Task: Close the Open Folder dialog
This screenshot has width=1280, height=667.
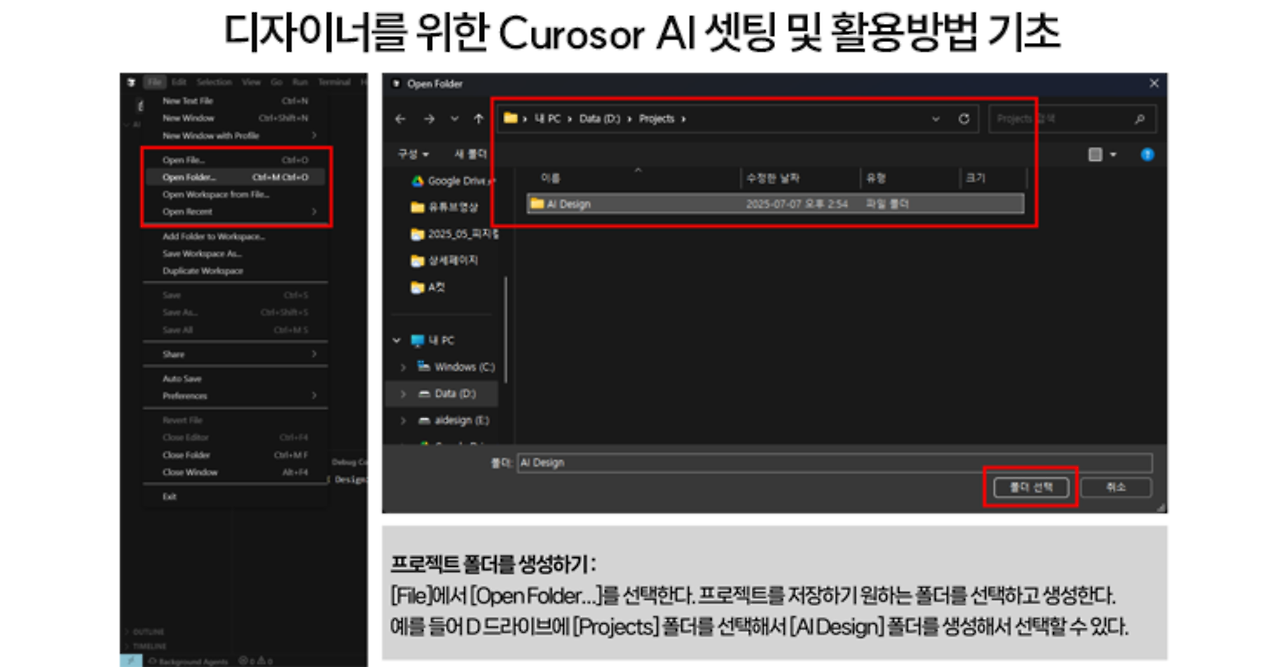Action: pyautogui.click(x=1154, y=84)
